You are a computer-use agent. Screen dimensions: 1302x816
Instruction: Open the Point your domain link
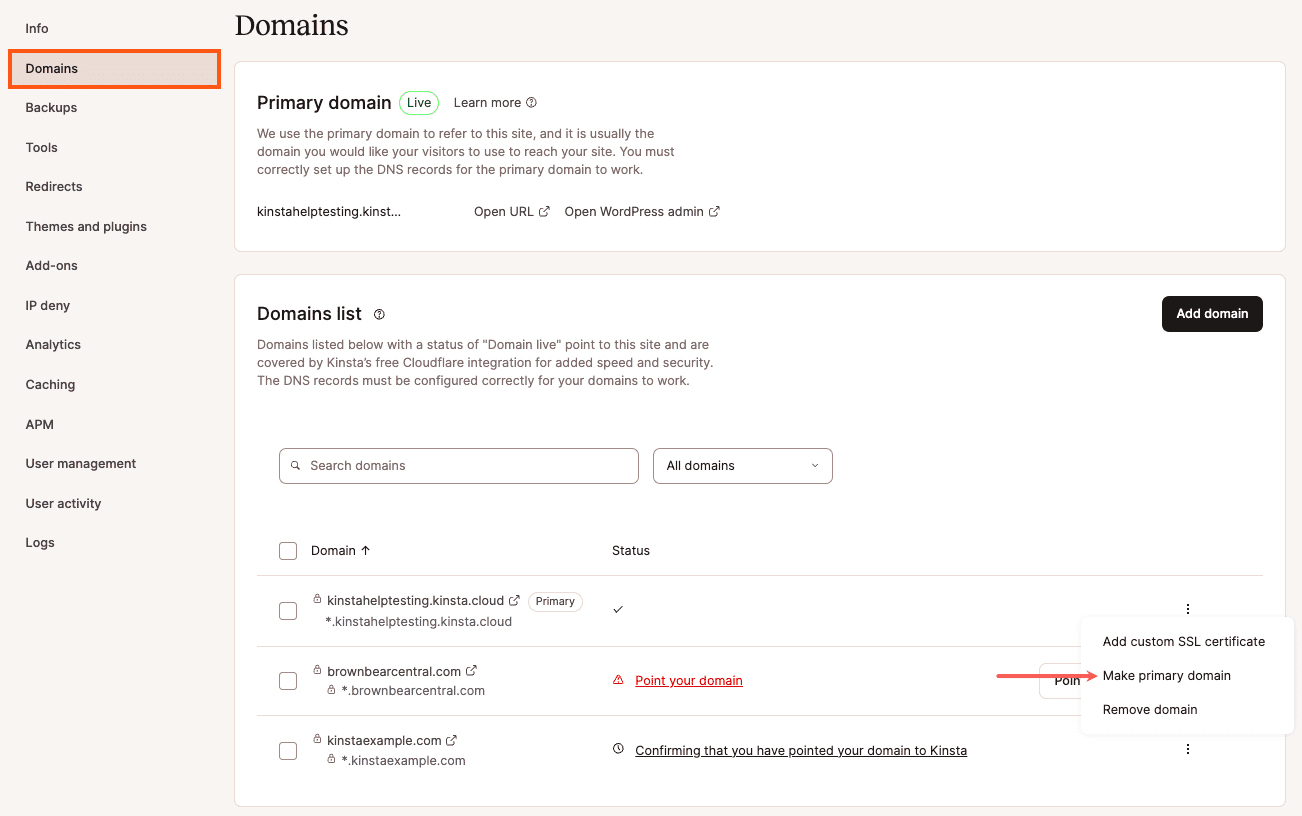point(689,680)
